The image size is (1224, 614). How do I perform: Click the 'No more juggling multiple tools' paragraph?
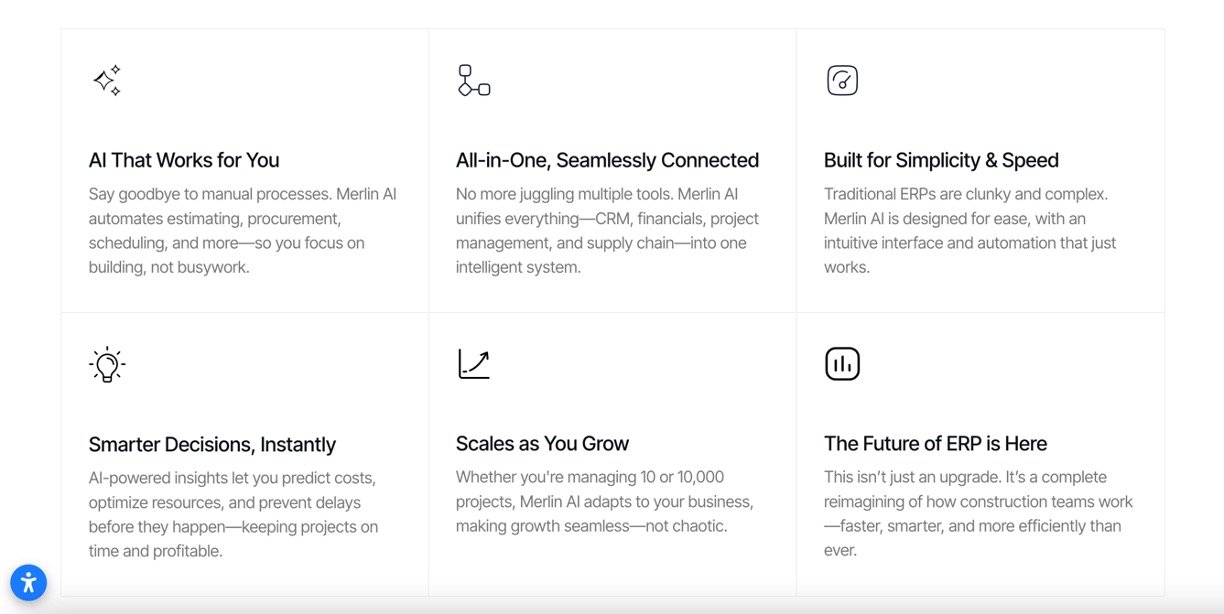coord(607,230)
